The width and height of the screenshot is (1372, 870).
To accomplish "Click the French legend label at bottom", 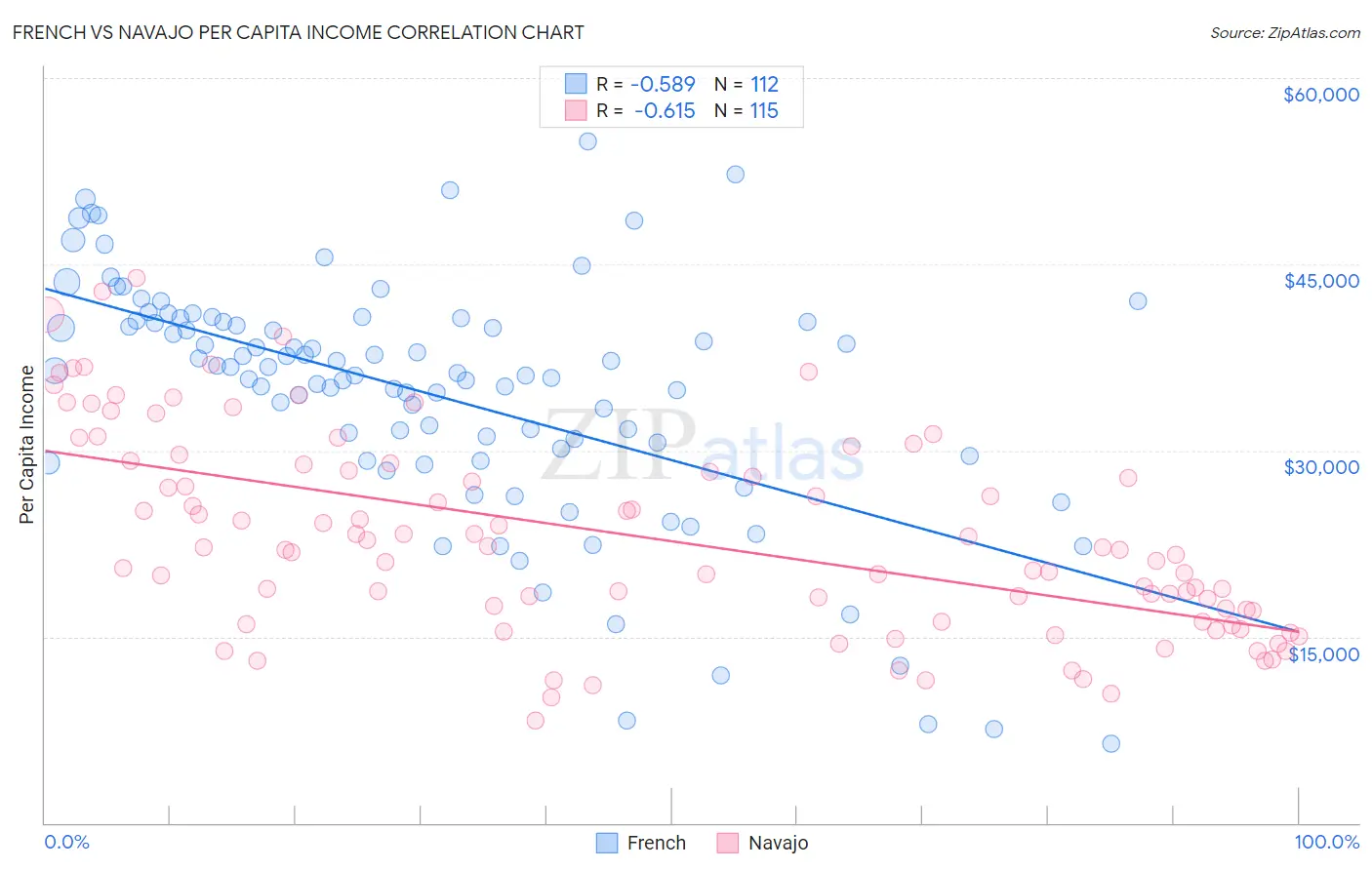I will (x=657, y=843).
